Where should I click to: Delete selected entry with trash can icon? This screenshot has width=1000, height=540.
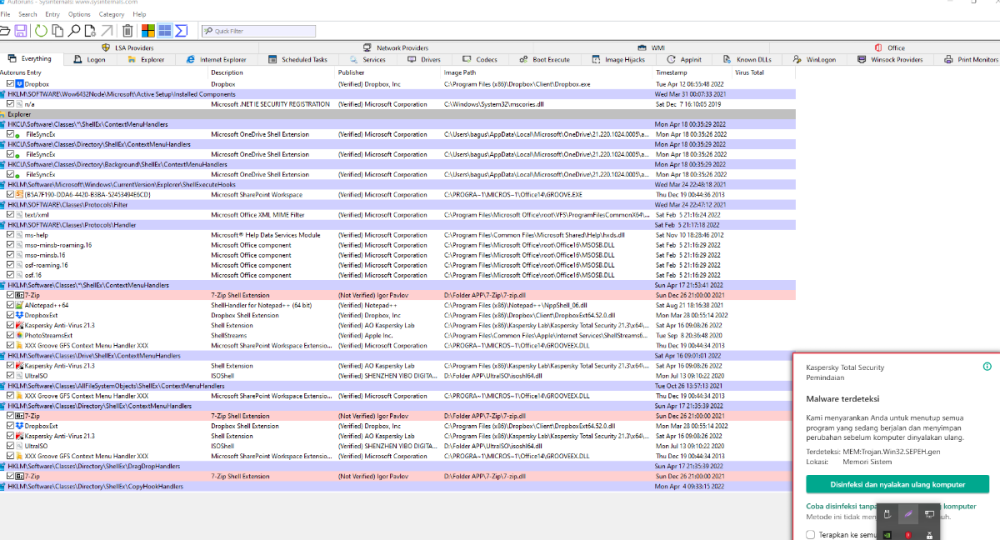pos(128,31)
